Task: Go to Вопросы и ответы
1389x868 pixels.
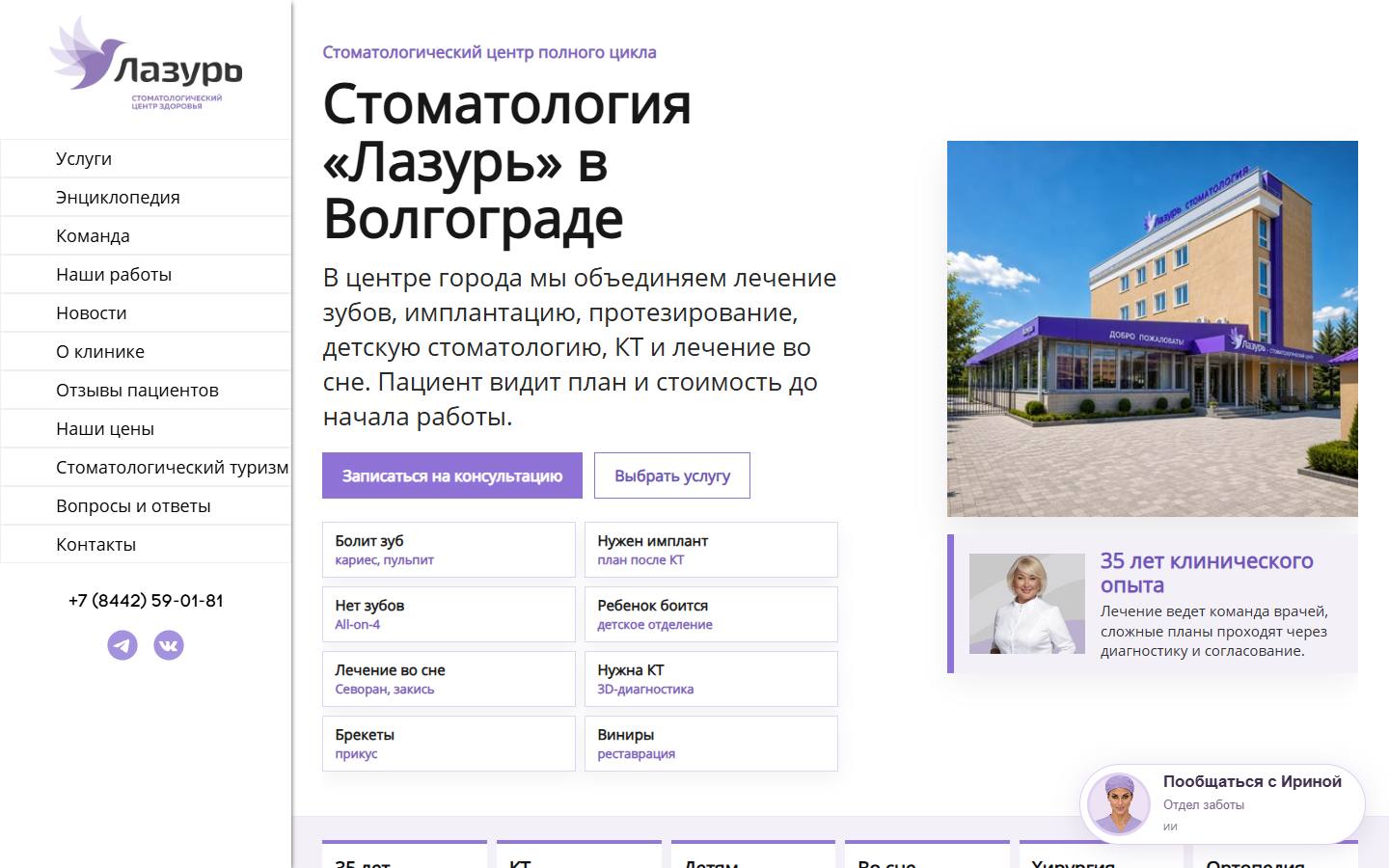Action: (x=146, y=506)
